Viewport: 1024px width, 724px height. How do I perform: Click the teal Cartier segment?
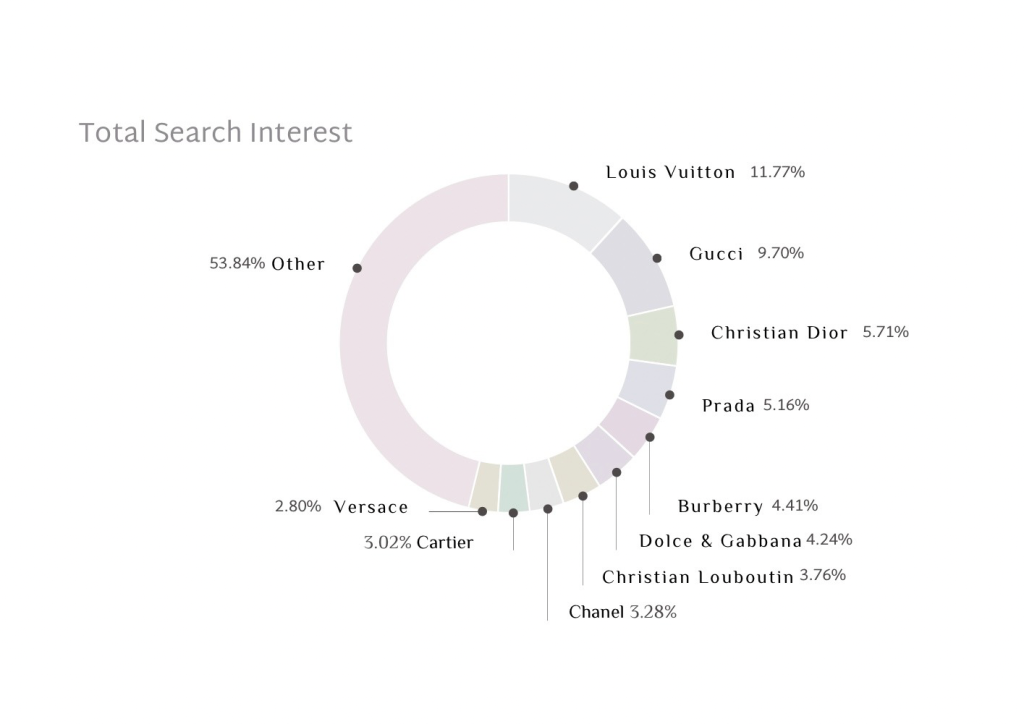click(513, 487)
